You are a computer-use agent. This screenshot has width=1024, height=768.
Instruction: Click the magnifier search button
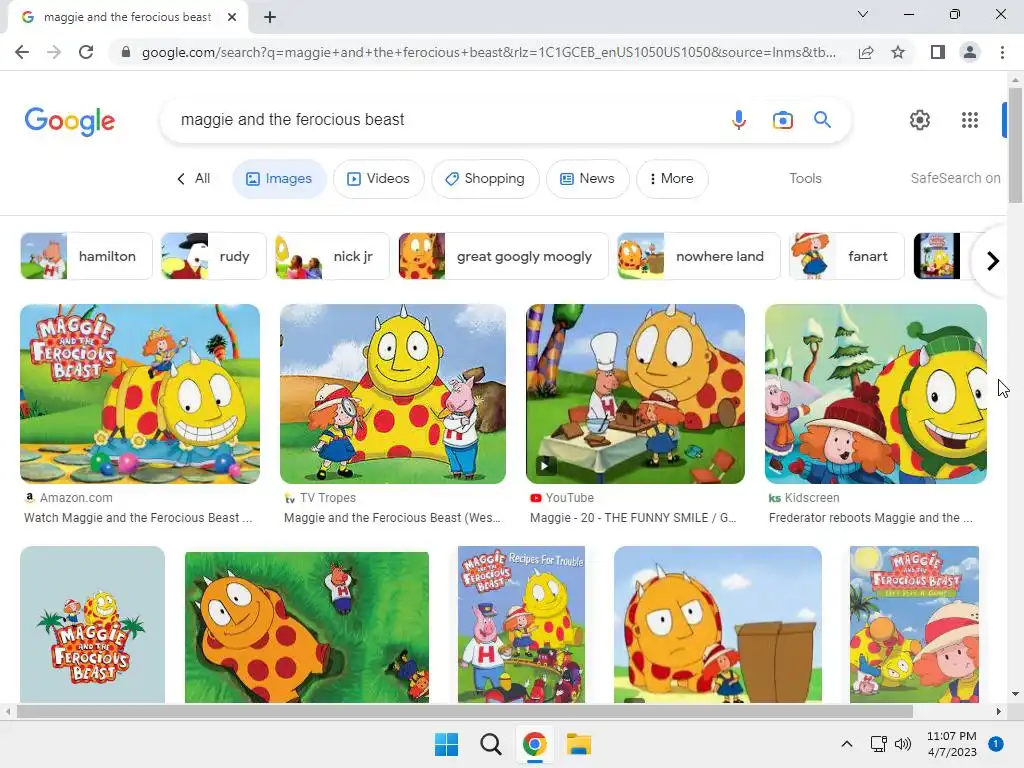[822, 120]
